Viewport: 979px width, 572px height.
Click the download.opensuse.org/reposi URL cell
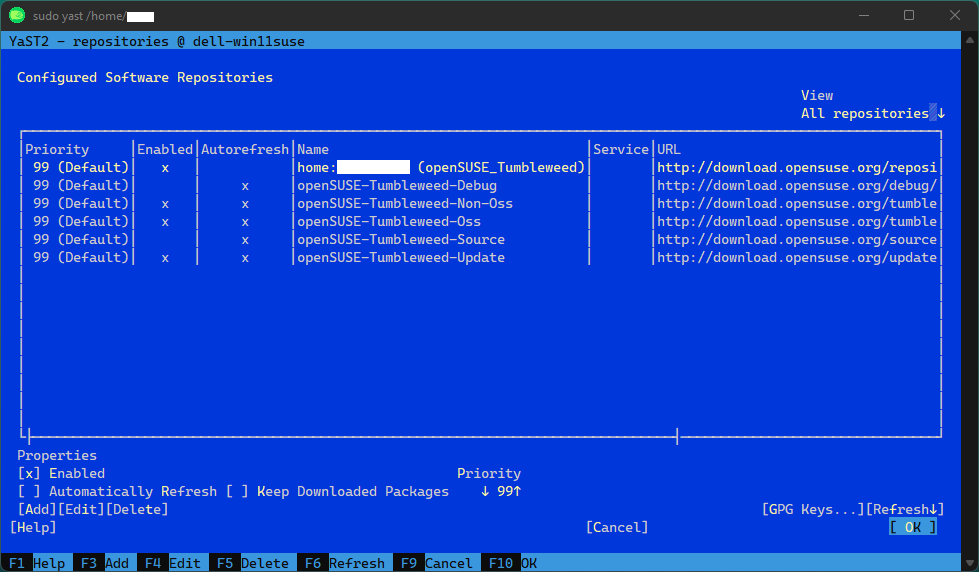797,167
